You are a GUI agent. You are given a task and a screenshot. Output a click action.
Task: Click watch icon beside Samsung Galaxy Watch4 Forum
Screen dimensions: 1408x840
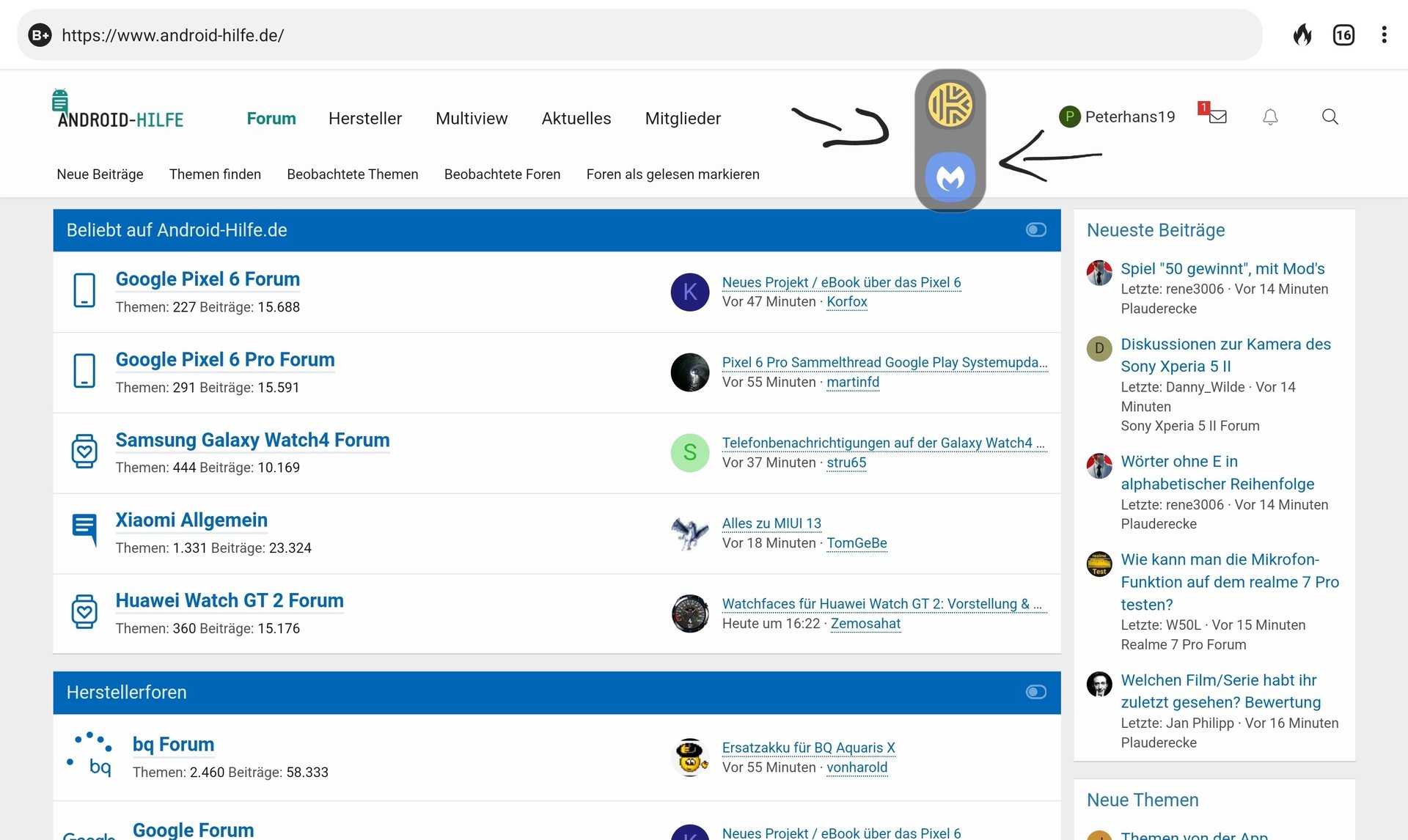84,451
